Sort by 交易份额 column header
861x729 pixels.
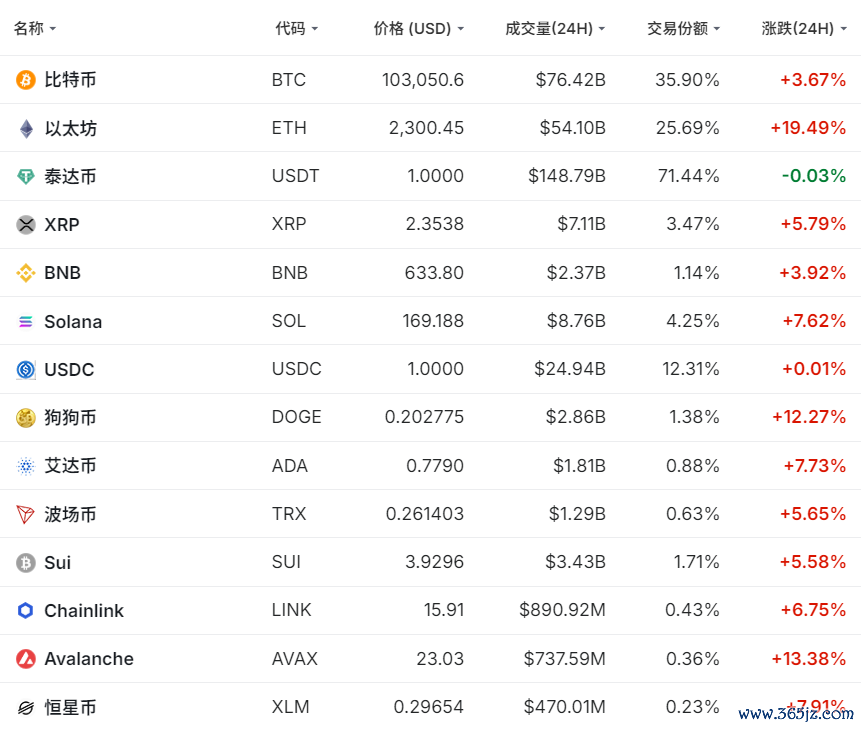pyautogui.click(x=683, y=29)
